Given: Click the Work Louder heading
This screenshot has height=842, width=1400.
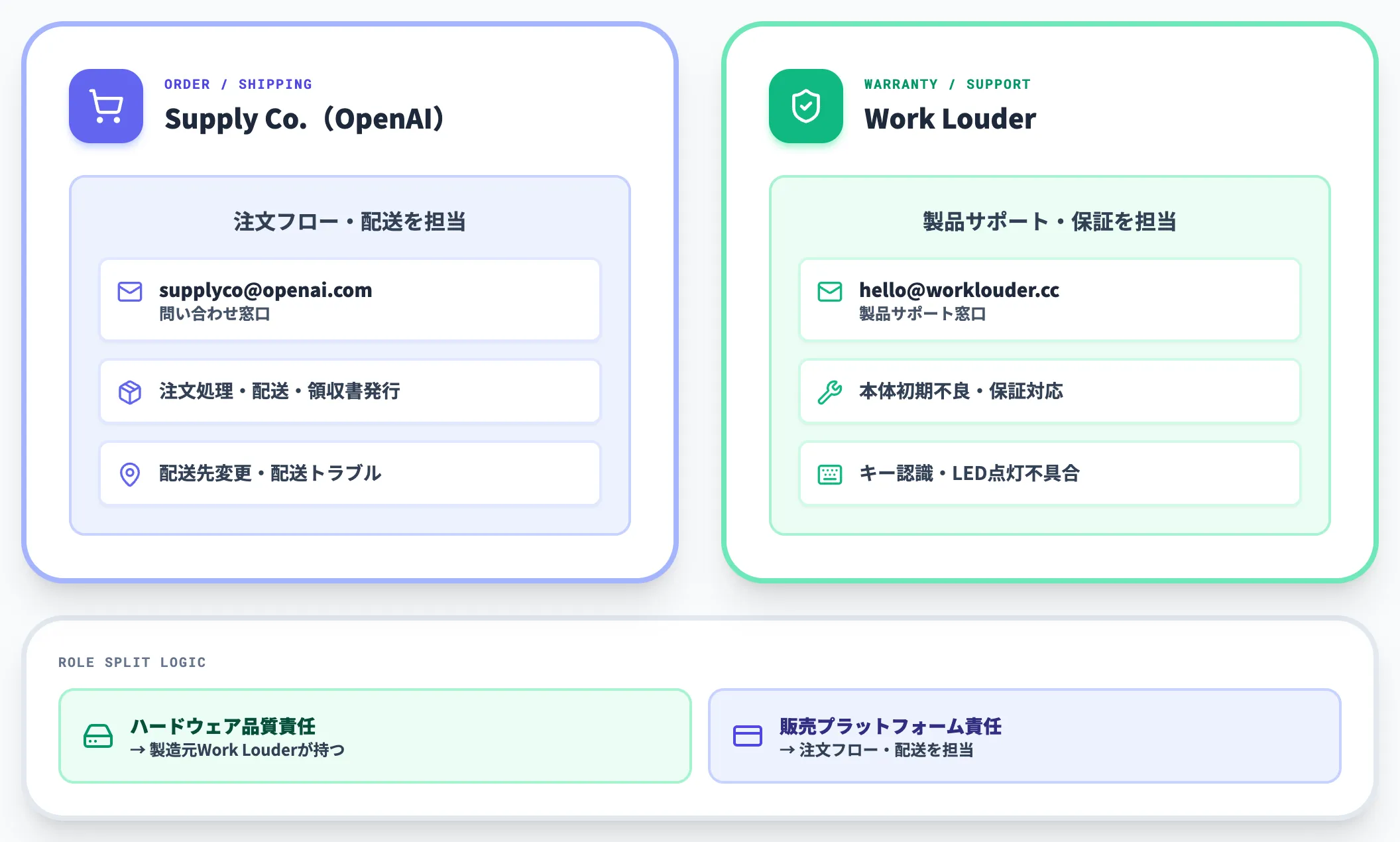Looking at the screenshot, I should pos(950,119).
